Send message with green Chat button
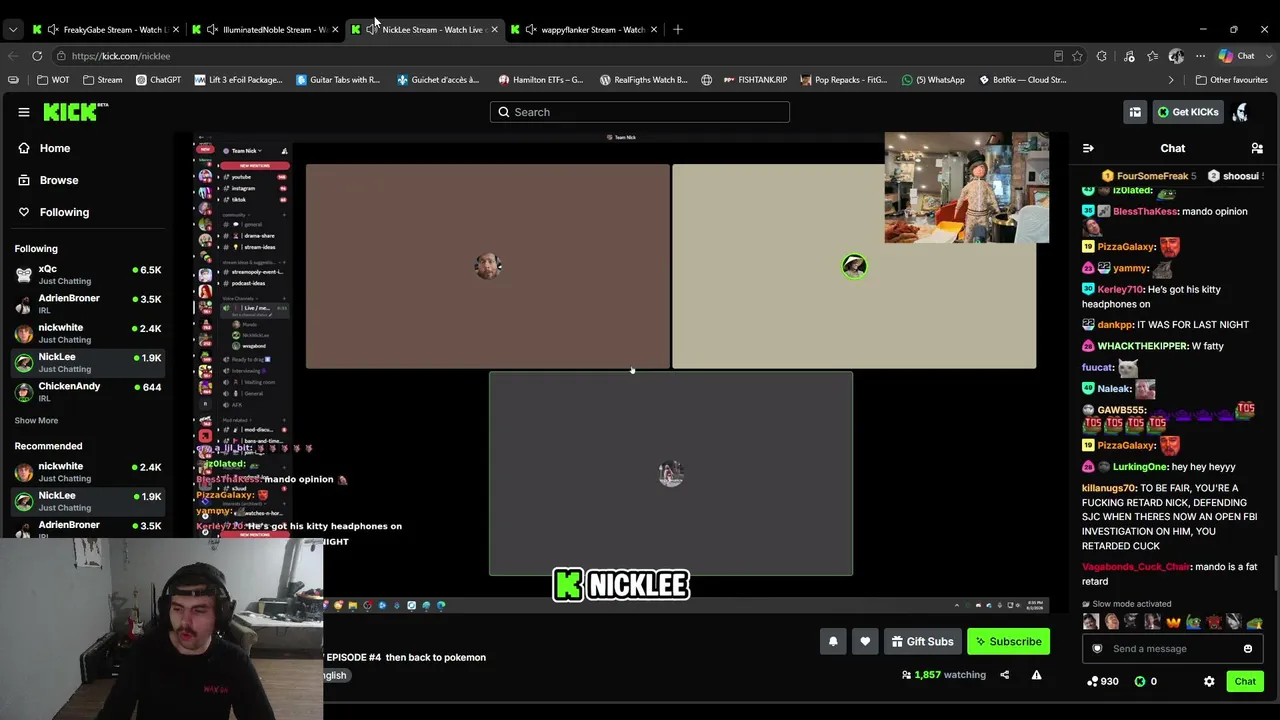Image resolution: width=1280 pixels, height=720 pixels. point(1245,681)
